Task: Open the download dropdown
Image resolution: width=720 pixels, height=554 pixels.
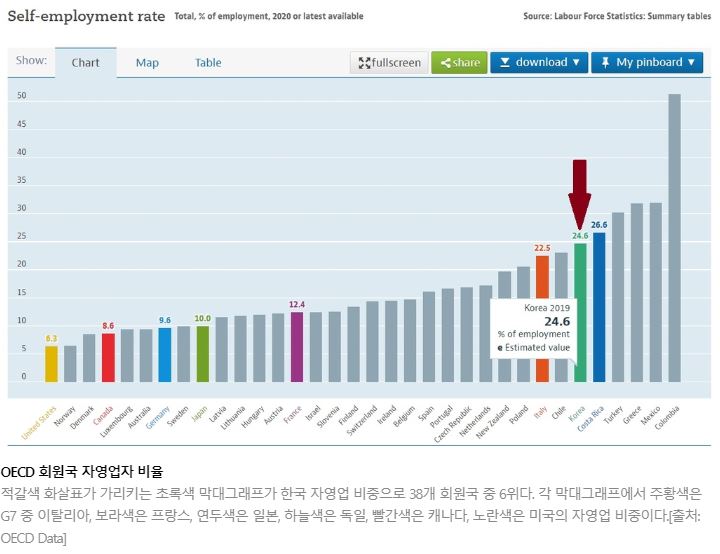Action: 539,62
